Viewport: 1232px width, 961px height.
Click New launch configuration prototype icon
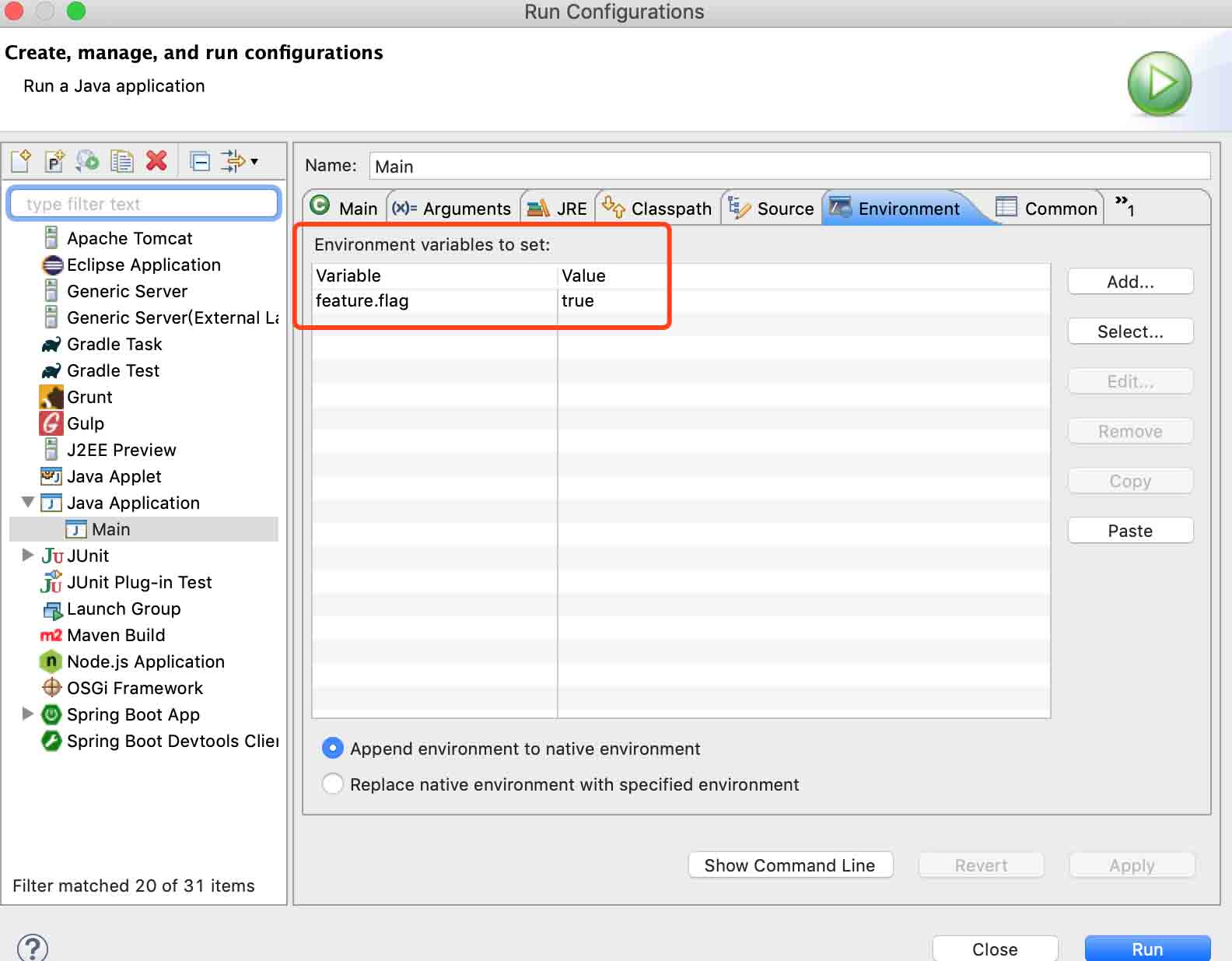pos(54,161)
